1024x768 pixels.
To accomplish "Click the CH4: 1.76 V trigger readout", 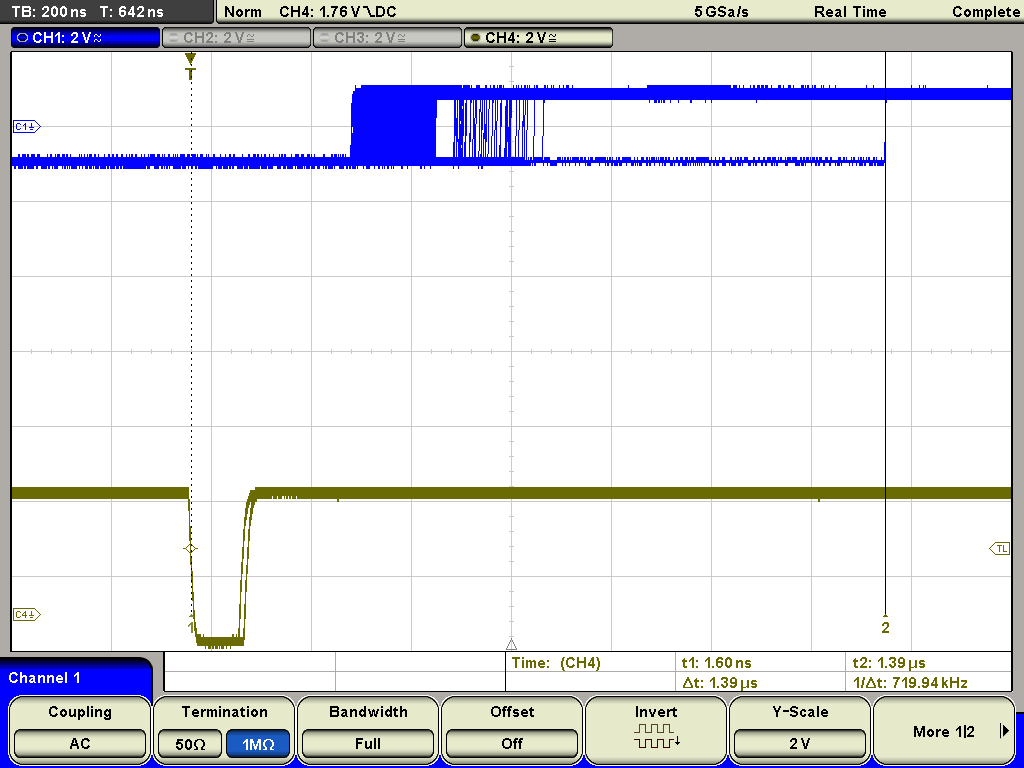I will tap(338, 12).
